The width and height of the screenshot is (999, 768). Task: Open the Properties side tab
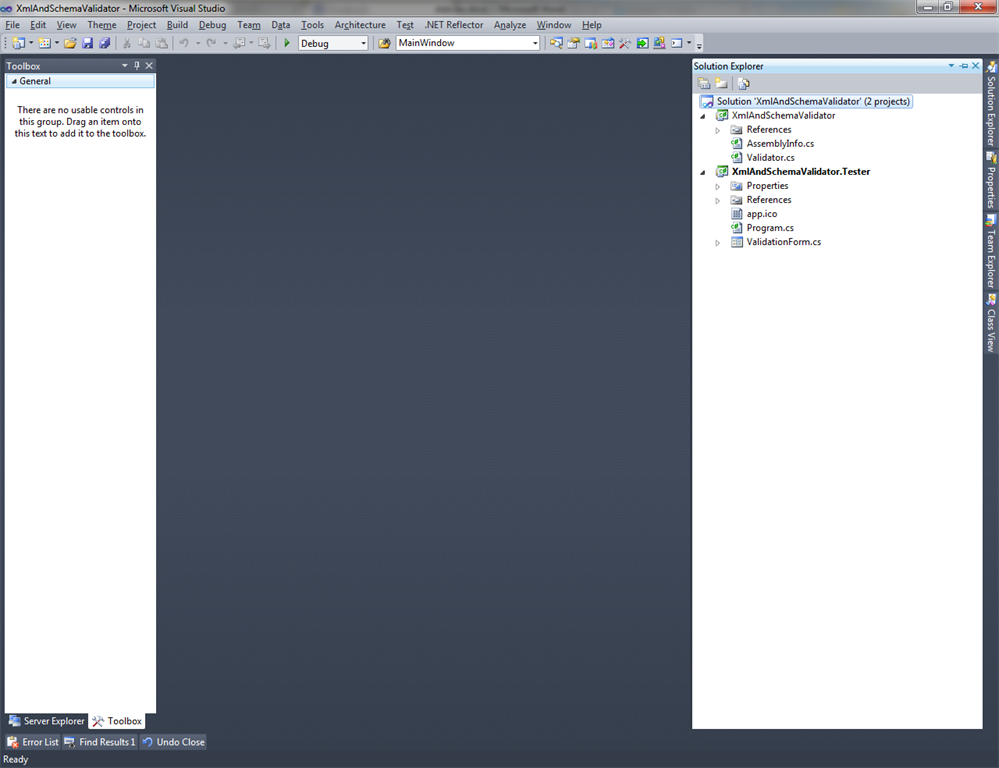pos(991,180)
